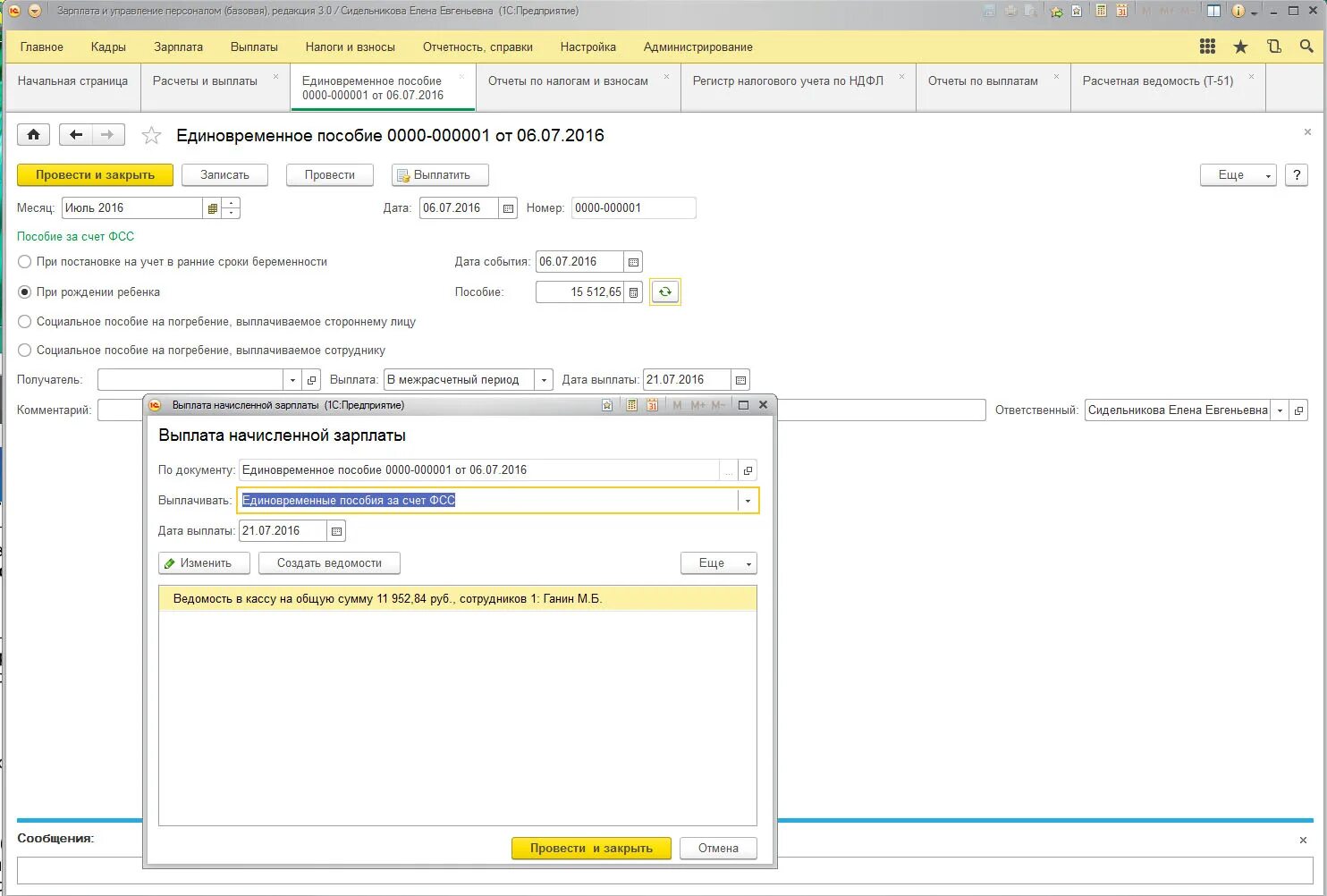Click the Номер 0000-000001 field
Viewport: 1327px width, 896px height.
tap(633, 208)
